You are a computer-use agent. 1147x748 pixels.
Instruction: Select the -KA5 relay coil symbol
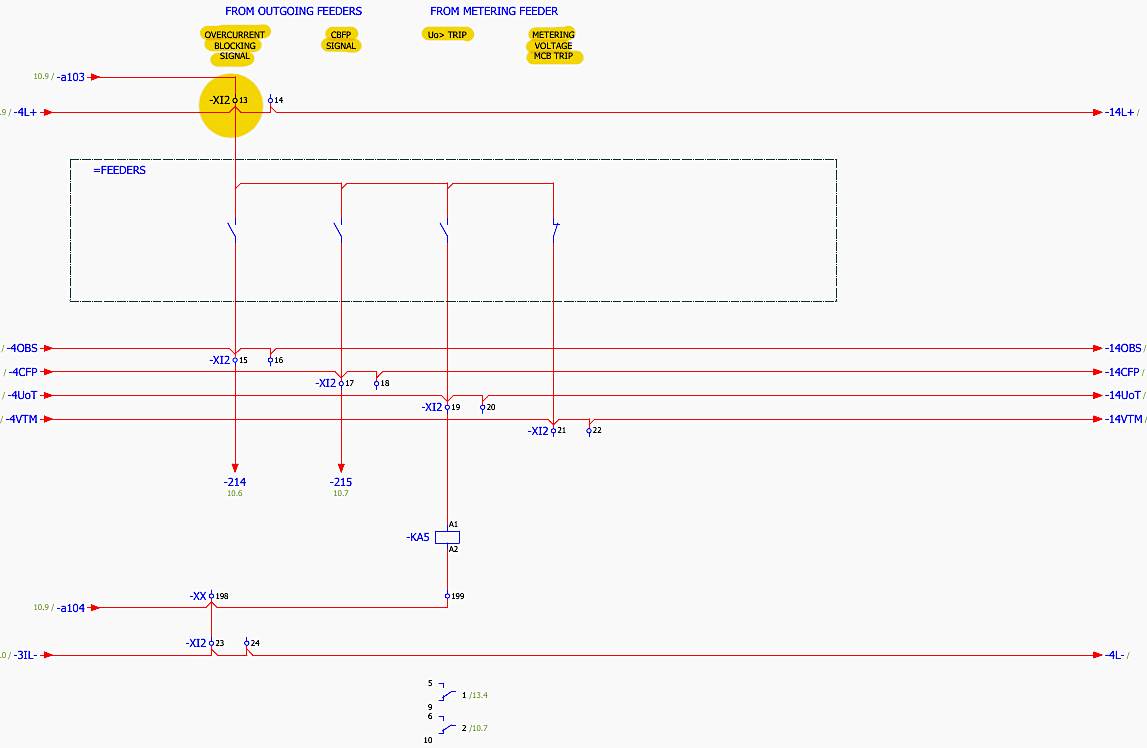tap(448, 537)
